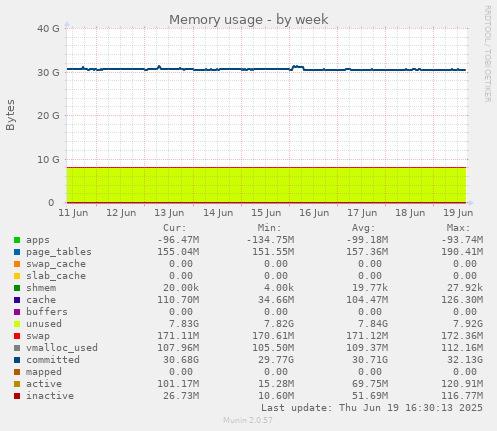
Task: Click the inactive legend label
Action: 50,396
